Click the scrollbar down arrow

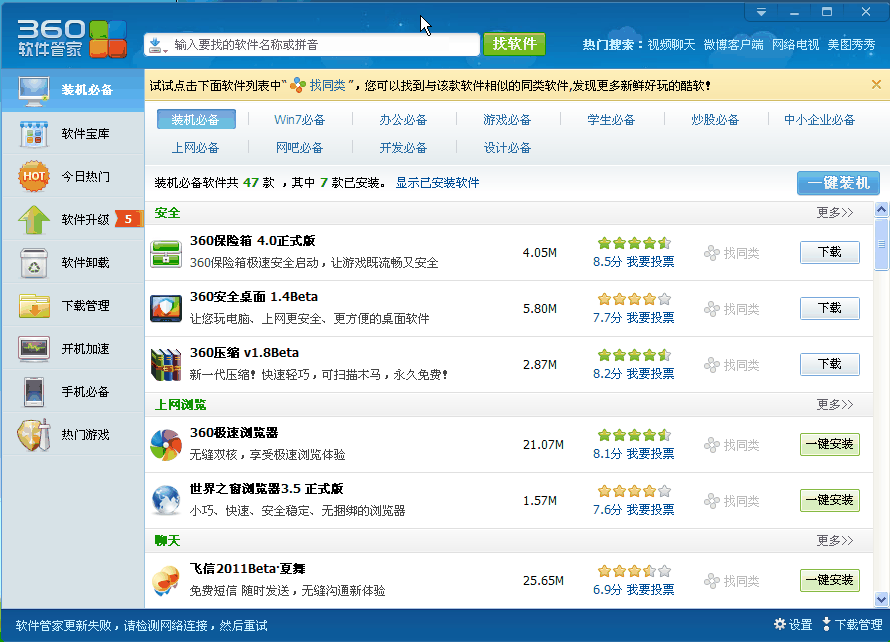(x=881, y=599)
